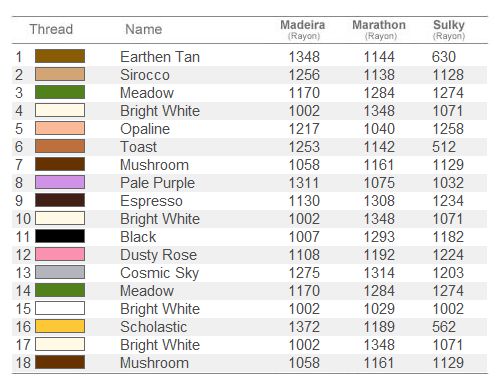Click the Cosmic Sky gray swatch
The width and height of the screenshot is (500, 384).
(60, 272)
